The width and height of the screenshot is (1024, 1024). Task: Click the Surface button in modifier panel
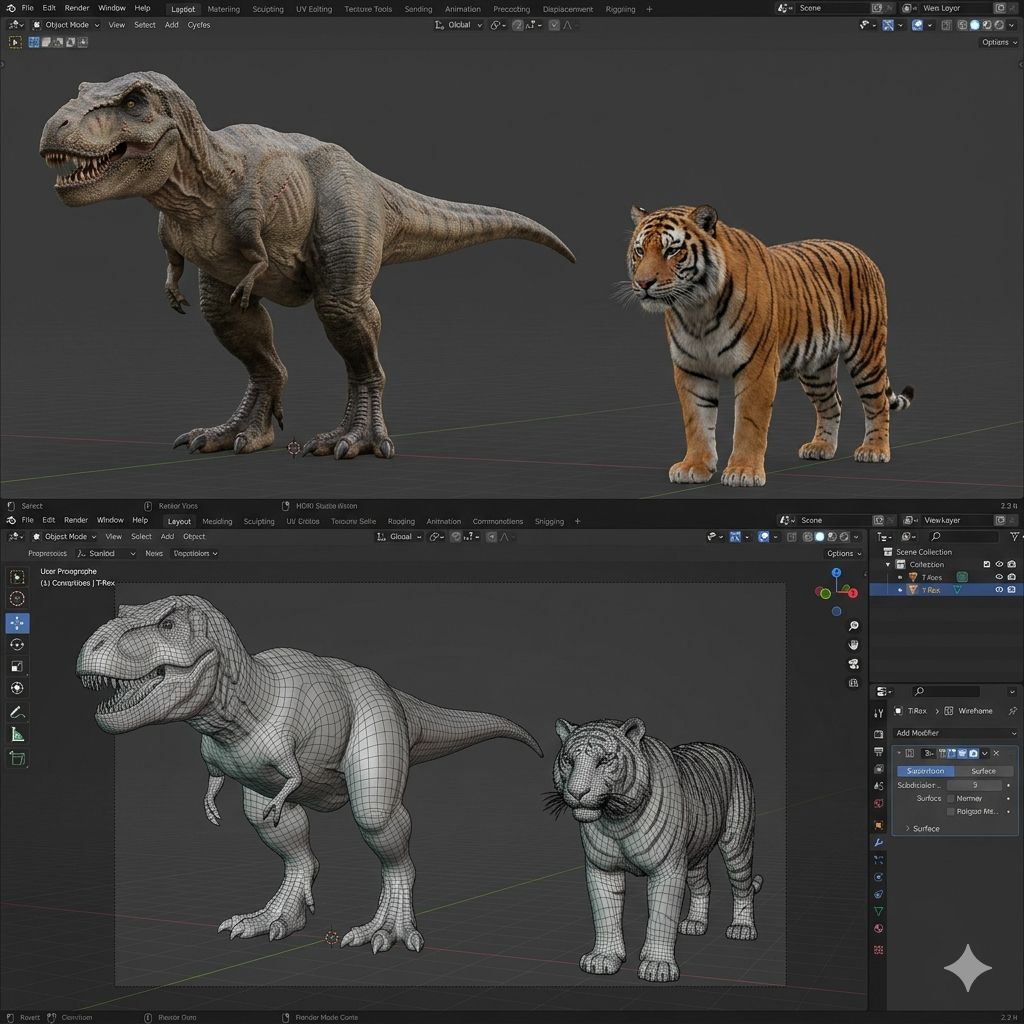click(x=983, y=771)
